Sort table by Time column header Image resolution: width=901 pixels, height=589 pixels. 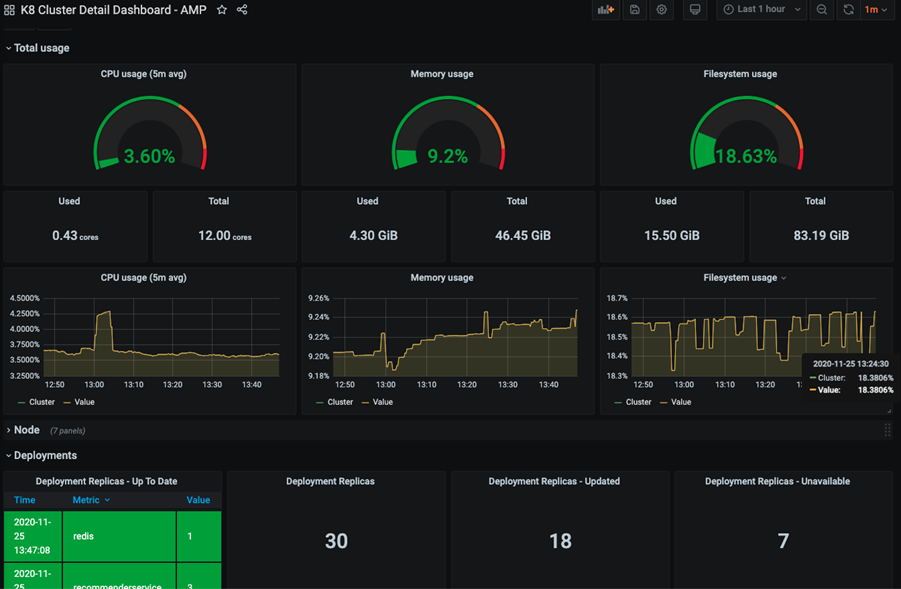pos(25,500)
